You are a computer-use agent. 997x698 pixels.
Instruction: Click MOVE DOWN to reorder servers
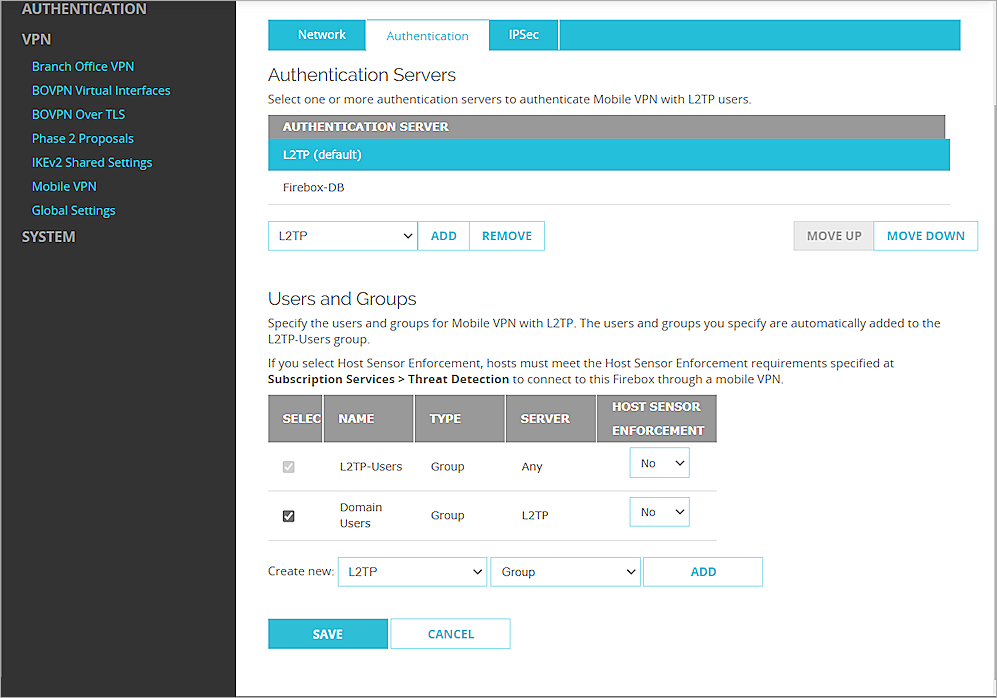(x=925, y=235)
